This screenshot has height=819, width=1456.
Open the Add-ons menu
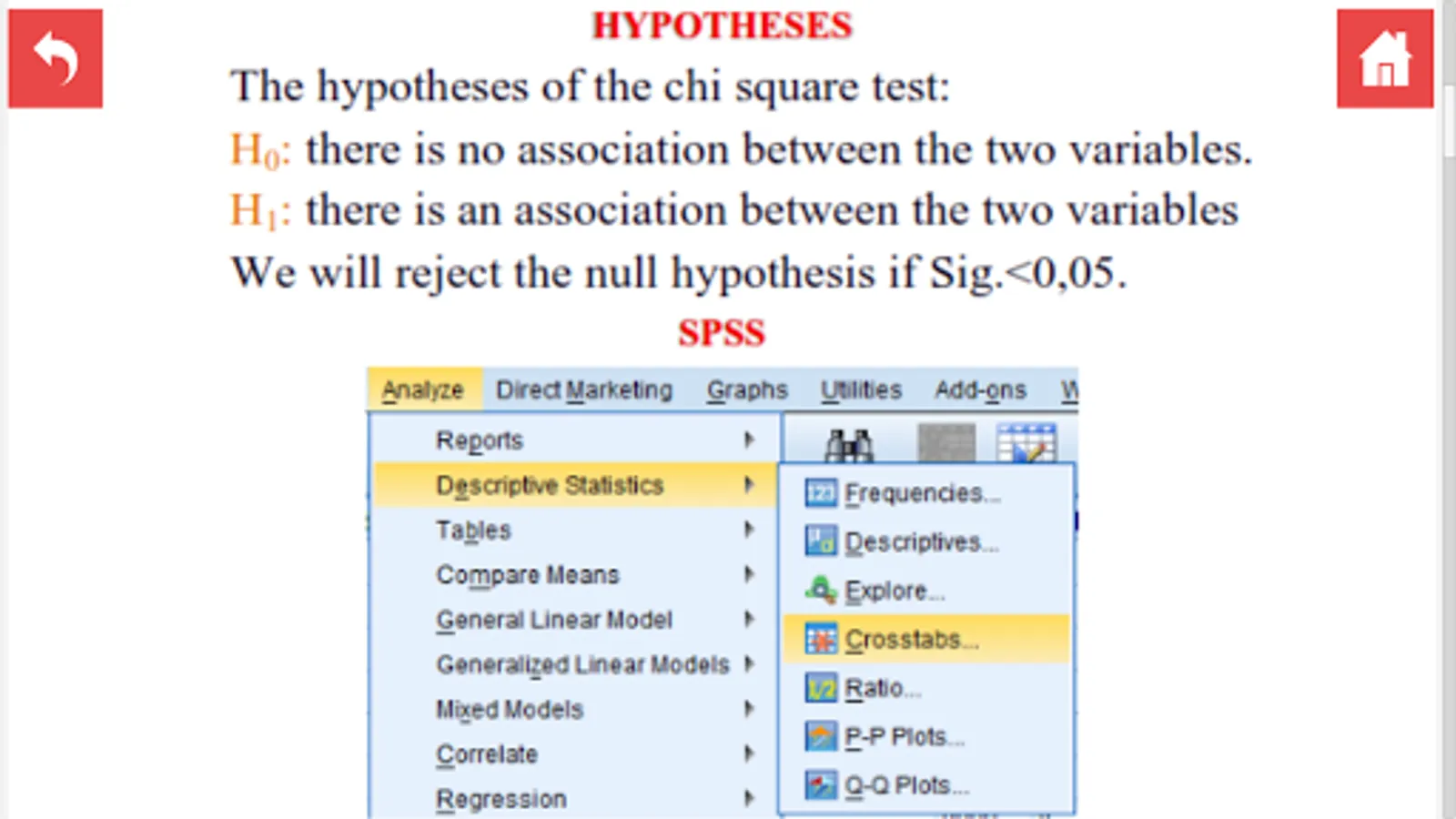(x=980, y=389)
